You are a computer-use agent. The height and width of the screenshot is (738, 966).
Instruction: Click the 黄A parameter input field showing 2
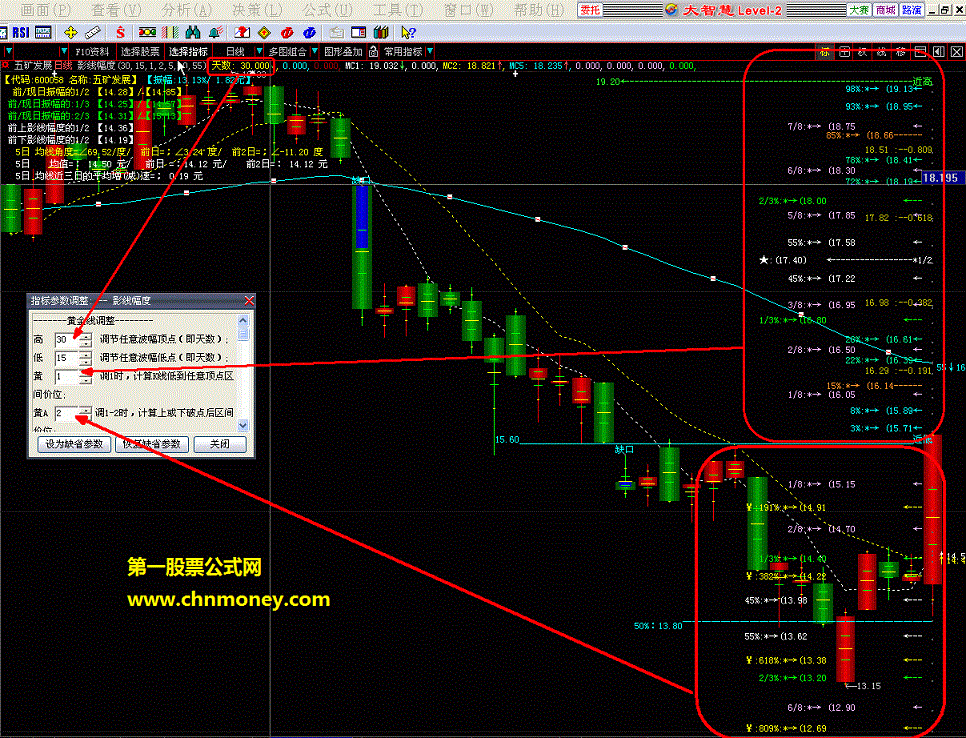[x=67, y=413]
